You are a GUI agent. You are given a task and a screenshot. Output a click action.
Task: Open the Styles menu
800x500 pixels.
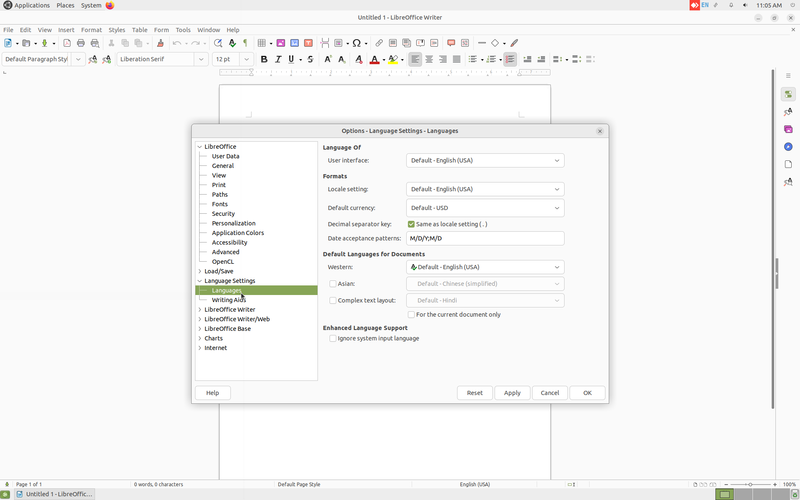coord(117,30)
